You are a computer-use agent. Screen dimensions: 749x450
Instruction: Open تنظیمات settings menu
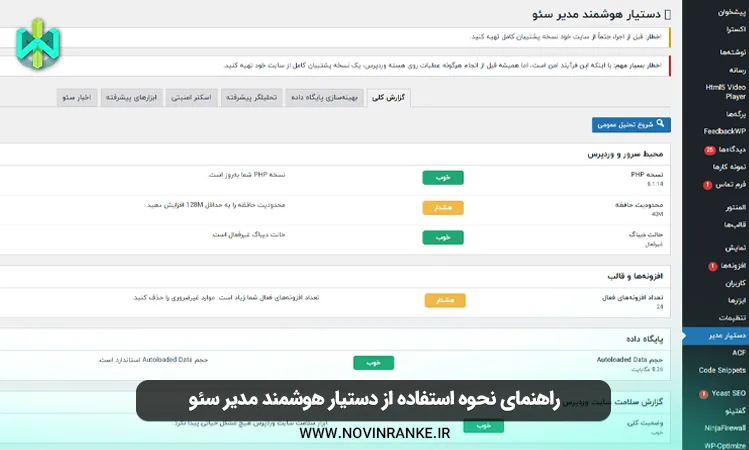pyautogui.click(x=732, y=318)
